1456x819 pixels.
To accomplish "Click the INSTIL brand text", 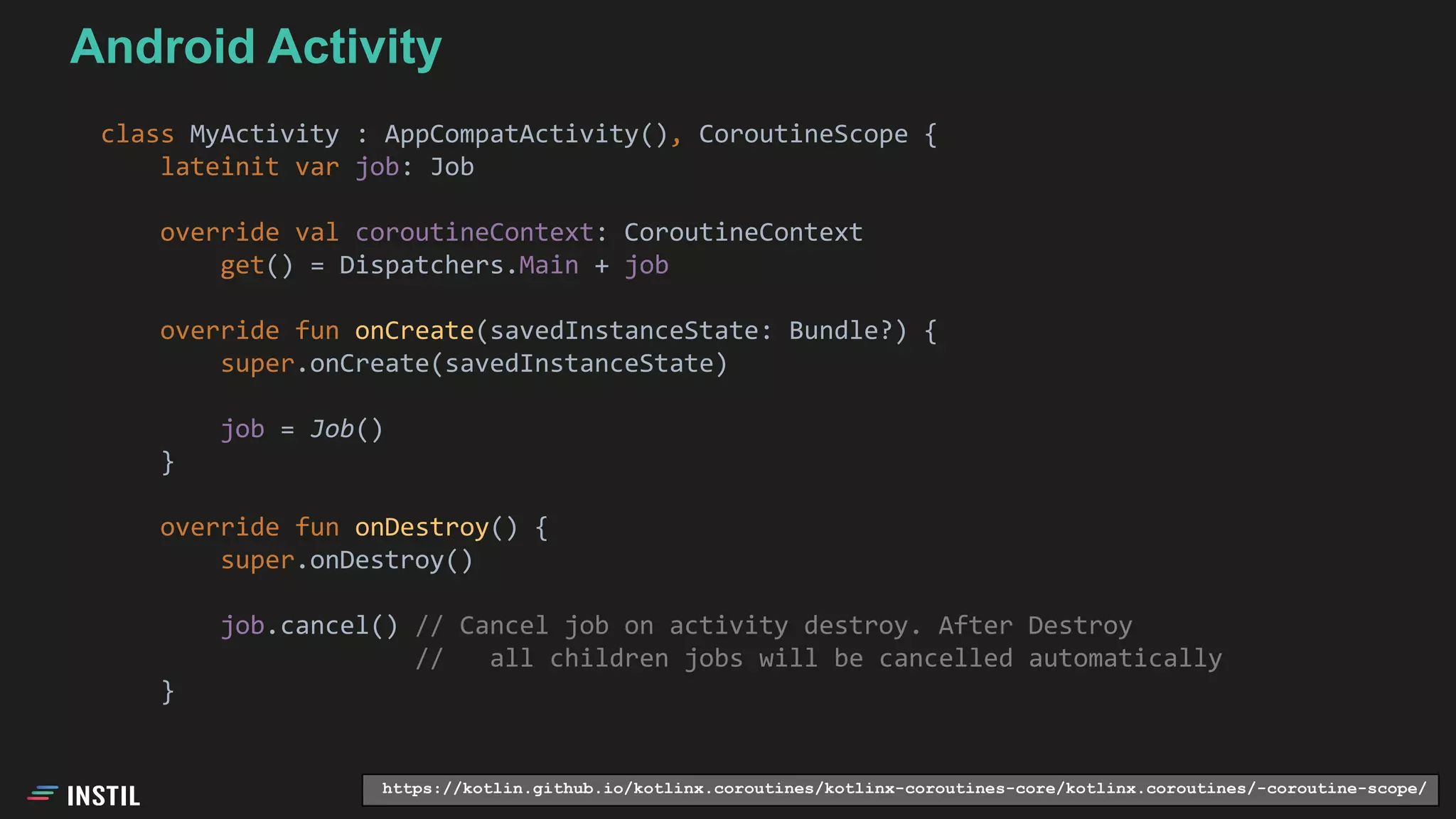I will [x=104, y=796].
